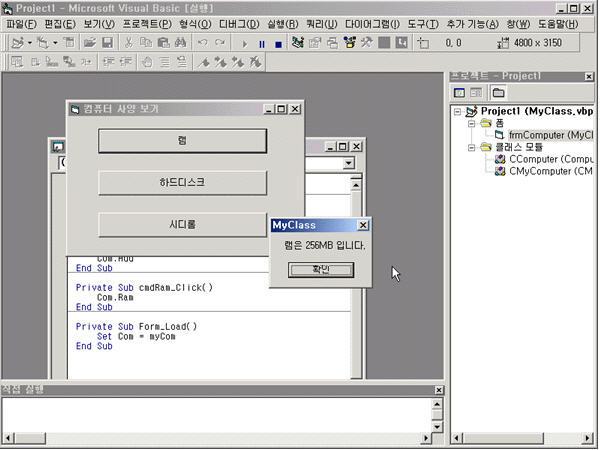Click the Find binoculars icon
The width and height of the screenshot is (600, 450).
click(180, 43)
